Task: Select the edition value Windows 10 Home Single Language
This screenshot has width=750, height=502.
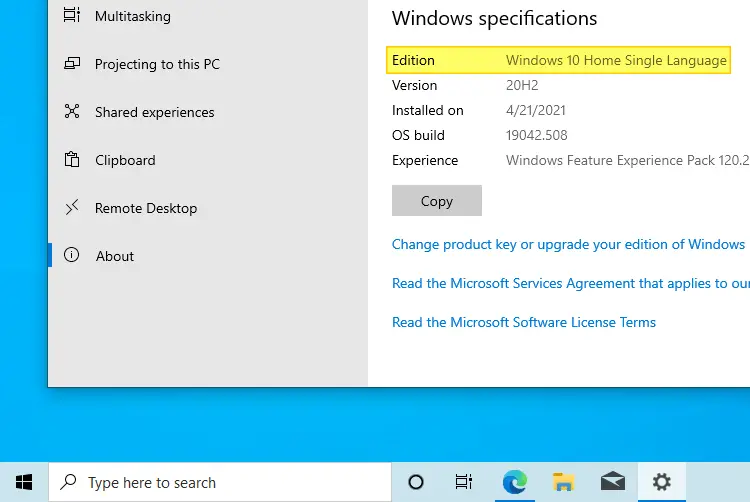Action: (616, 60)
